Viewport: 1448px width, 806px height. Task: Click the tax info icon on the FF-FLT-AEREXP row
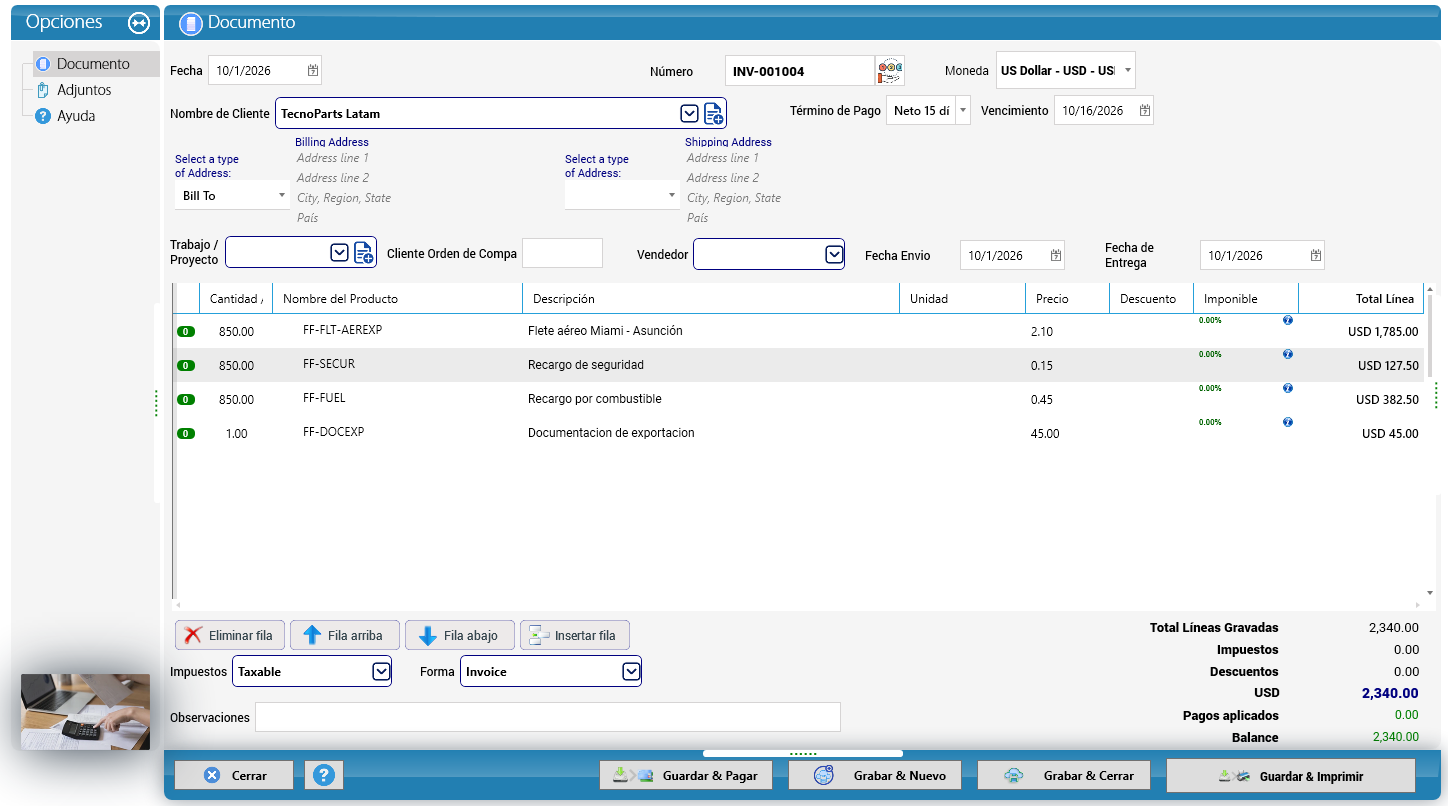(x=1288, y=321)
